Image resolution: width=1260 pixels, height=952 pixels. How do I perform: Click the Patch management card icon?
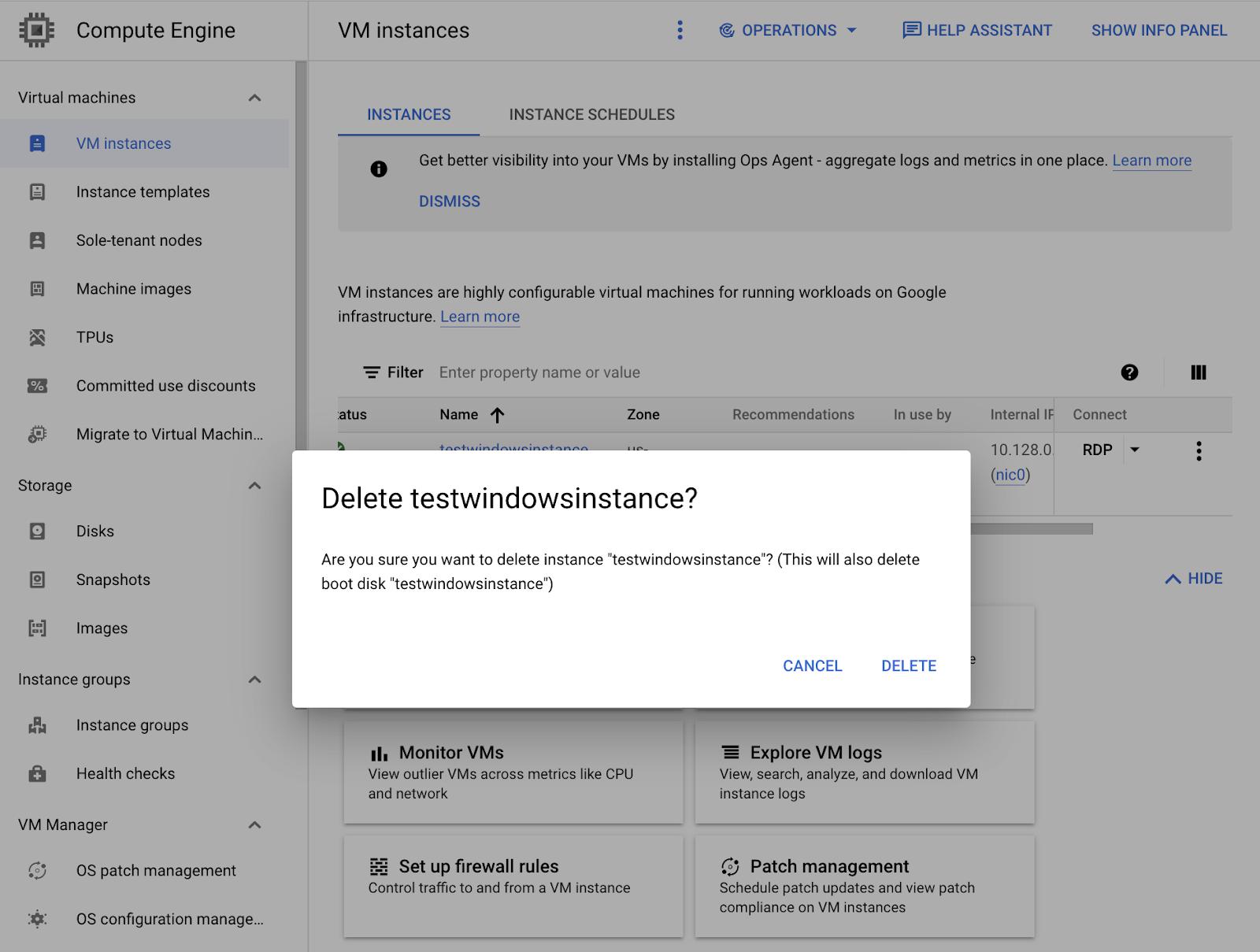coord(730,867)
